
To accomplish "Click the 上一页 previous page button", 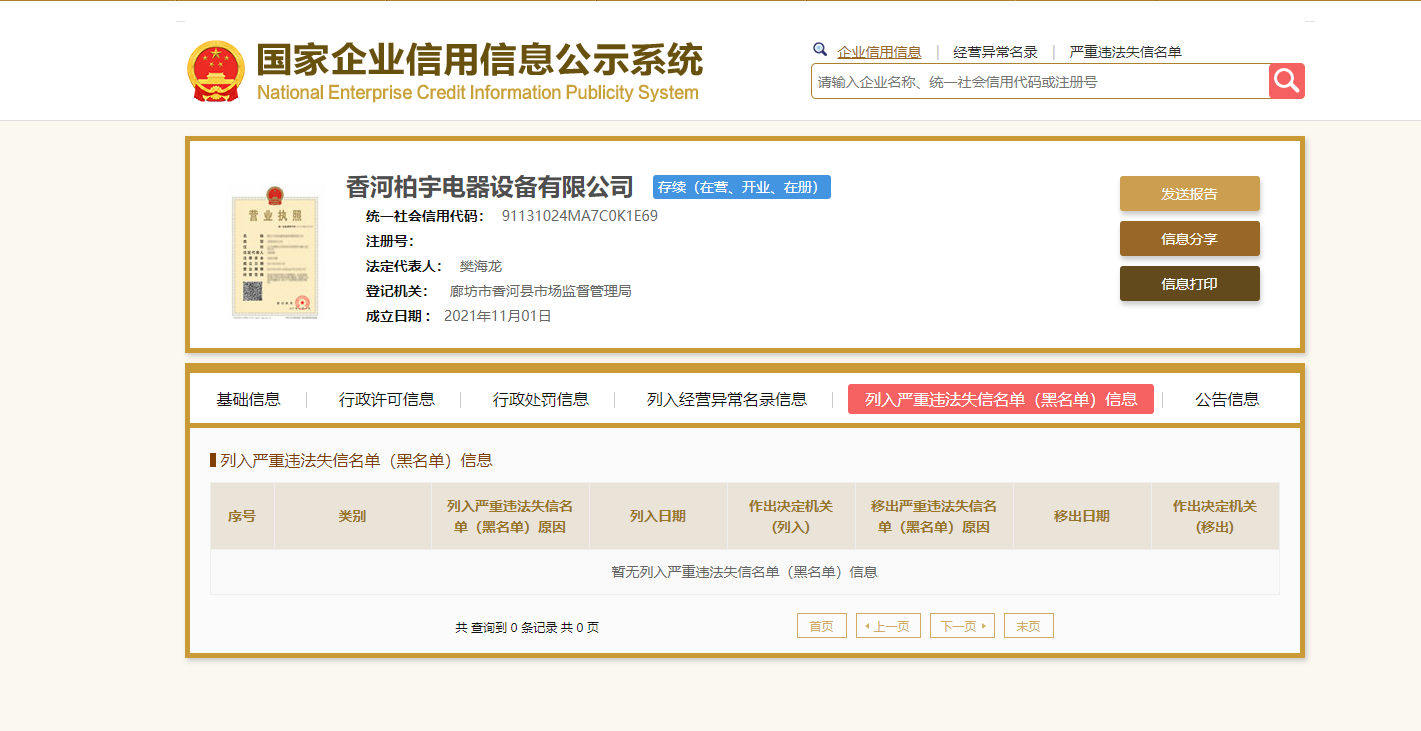I will (x=888, y=626).
